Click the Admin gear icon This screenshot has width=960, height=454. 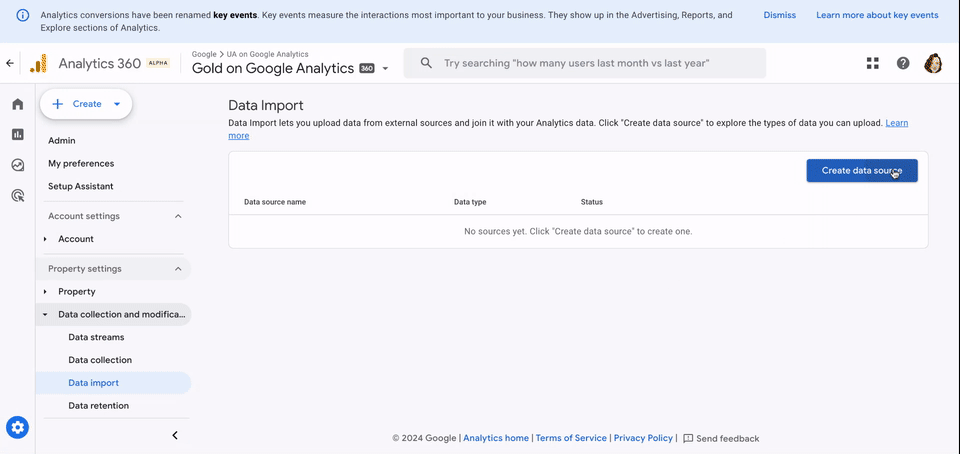(x=18, y=427)
